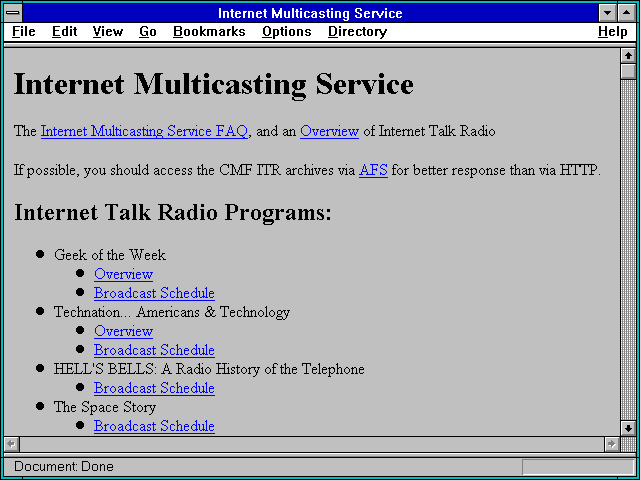Click the 'Document: Done' status text
The image size is (640, 480).
(64, 467)
